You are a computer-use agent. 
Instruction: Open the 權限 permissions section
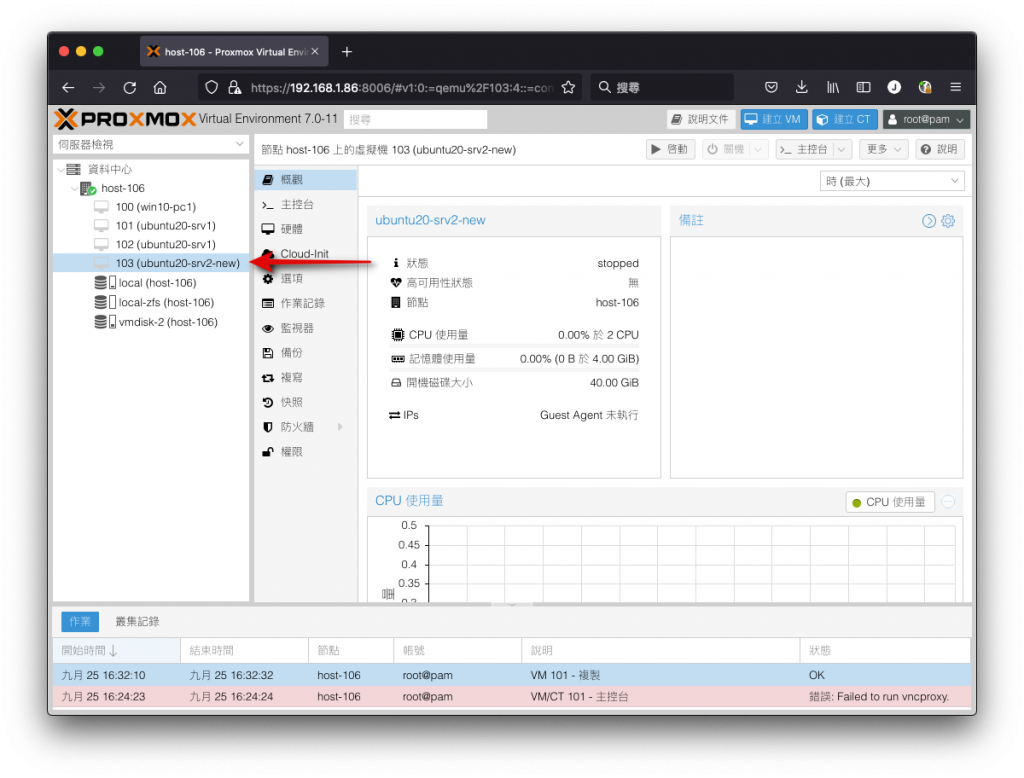pyautogui.click(x=306, y=451)
